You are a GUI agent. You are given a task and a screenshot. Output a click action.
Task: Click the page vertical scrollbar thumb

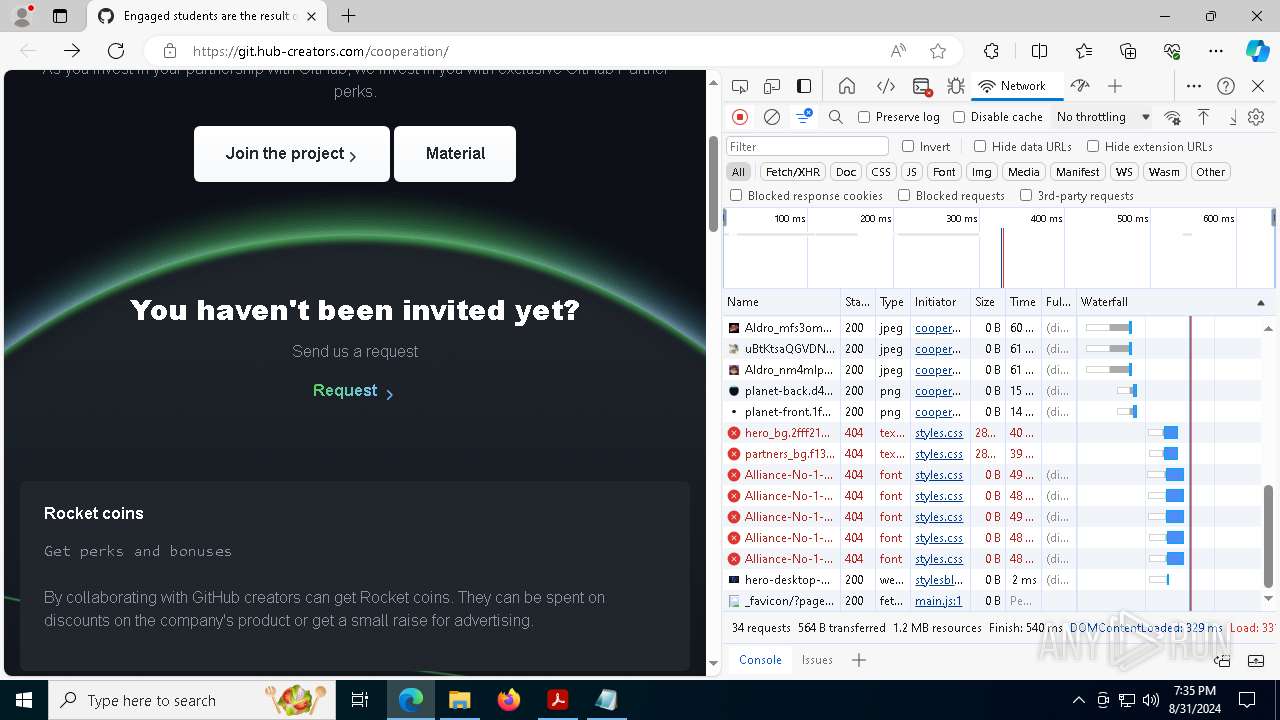coord(713,183)
